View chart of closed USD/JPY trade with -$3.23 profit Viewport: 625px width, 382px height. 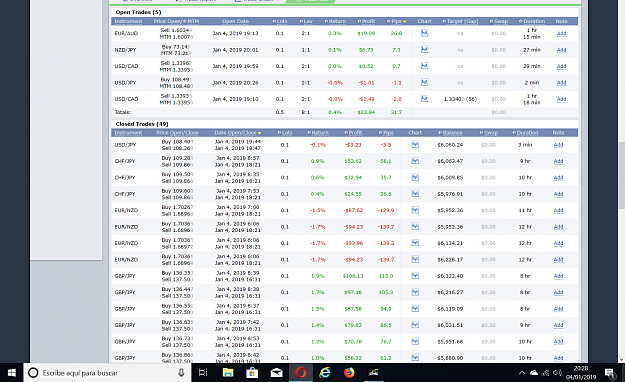point(415,144)
